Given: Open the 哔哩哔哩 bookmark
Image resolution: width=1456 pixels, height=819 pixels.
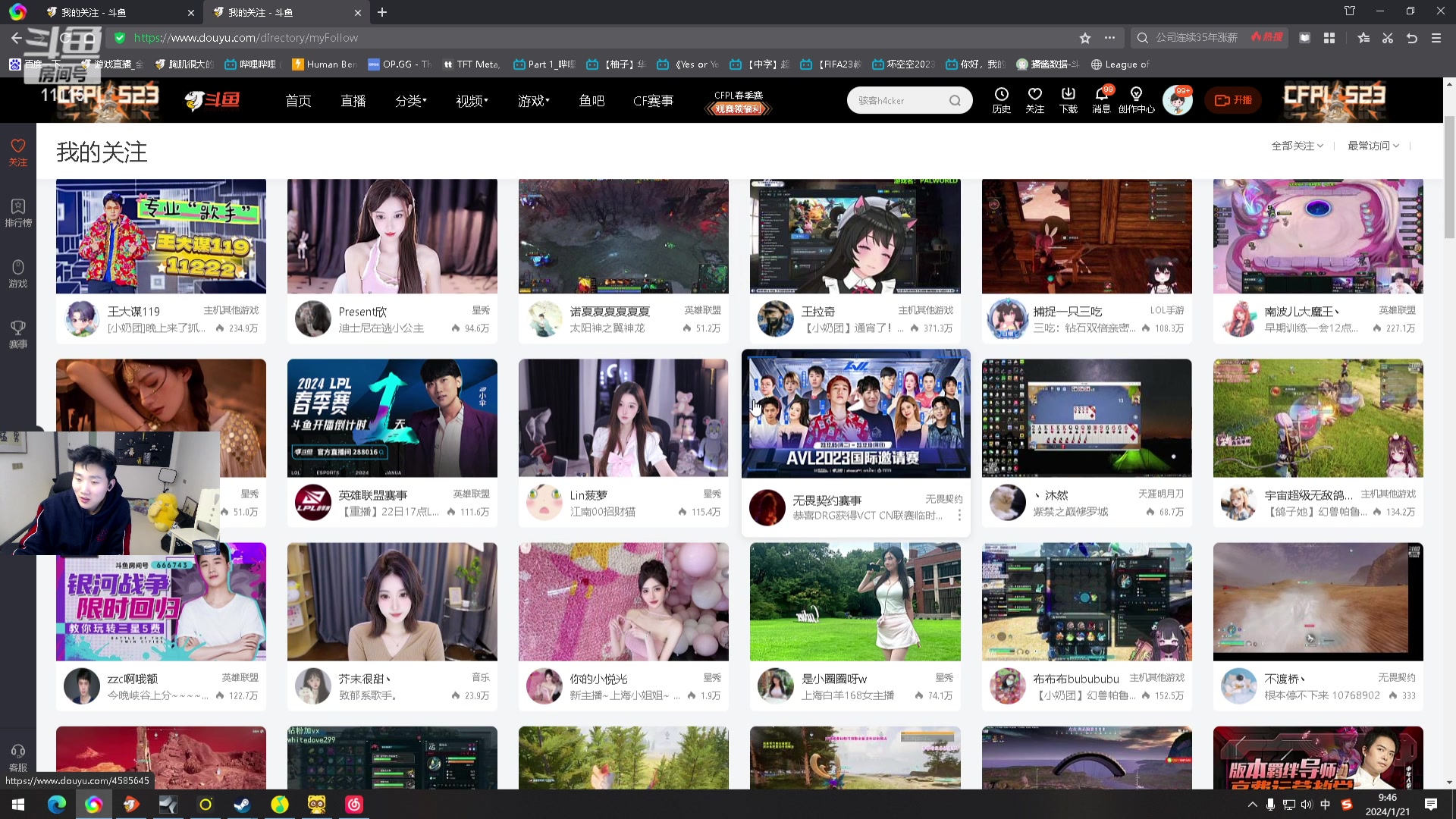Looking at the screenshot, I should click(x=251, y=64).
